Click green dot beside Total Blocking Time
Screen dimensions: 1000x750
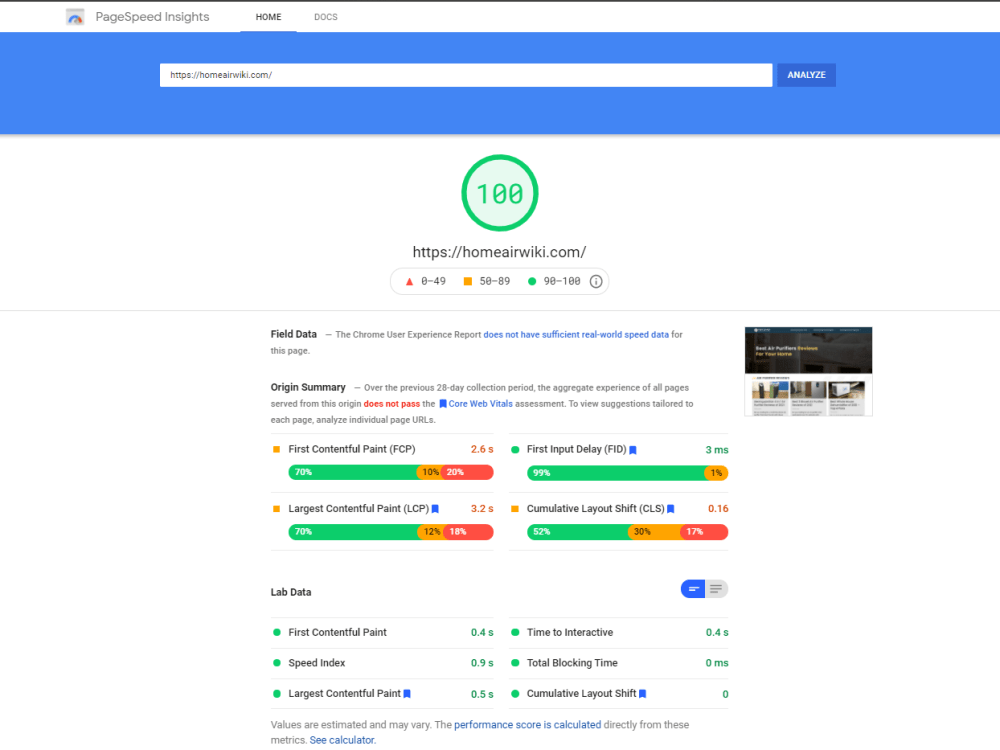tap(515, 663)
